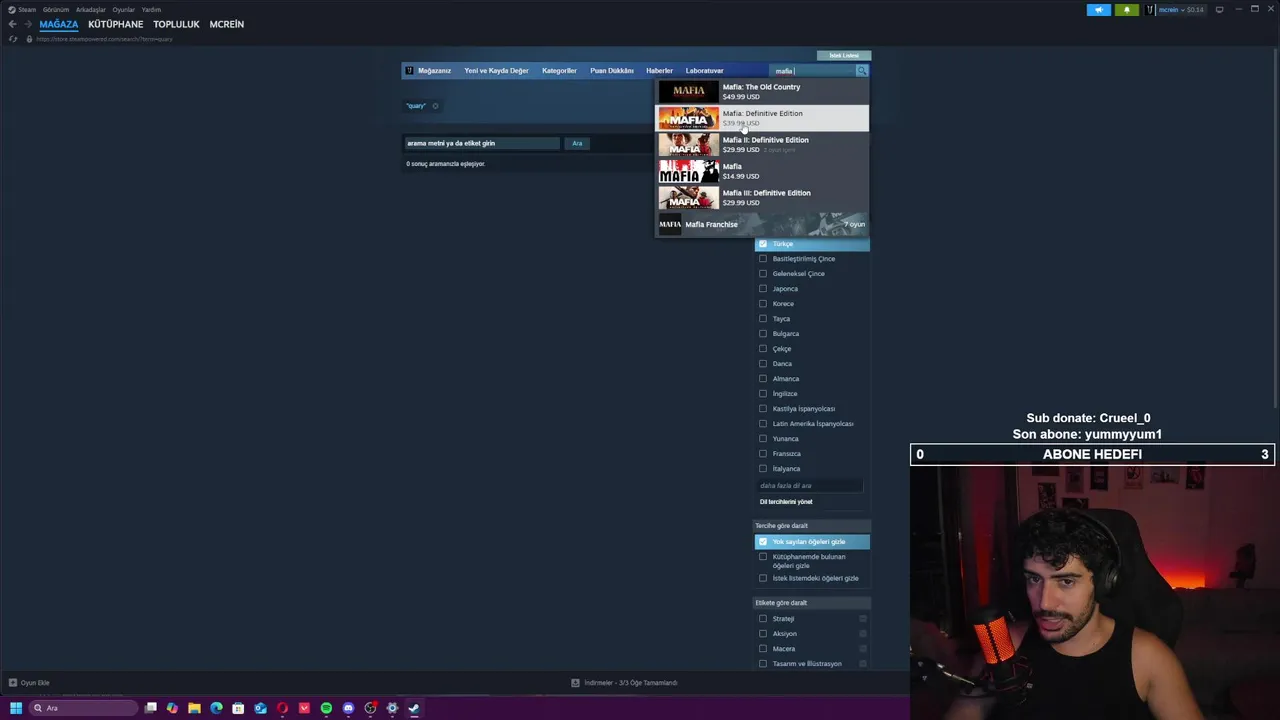Check Kütüphanemde bulunan öğeleri gizle

tap(763, 557)
